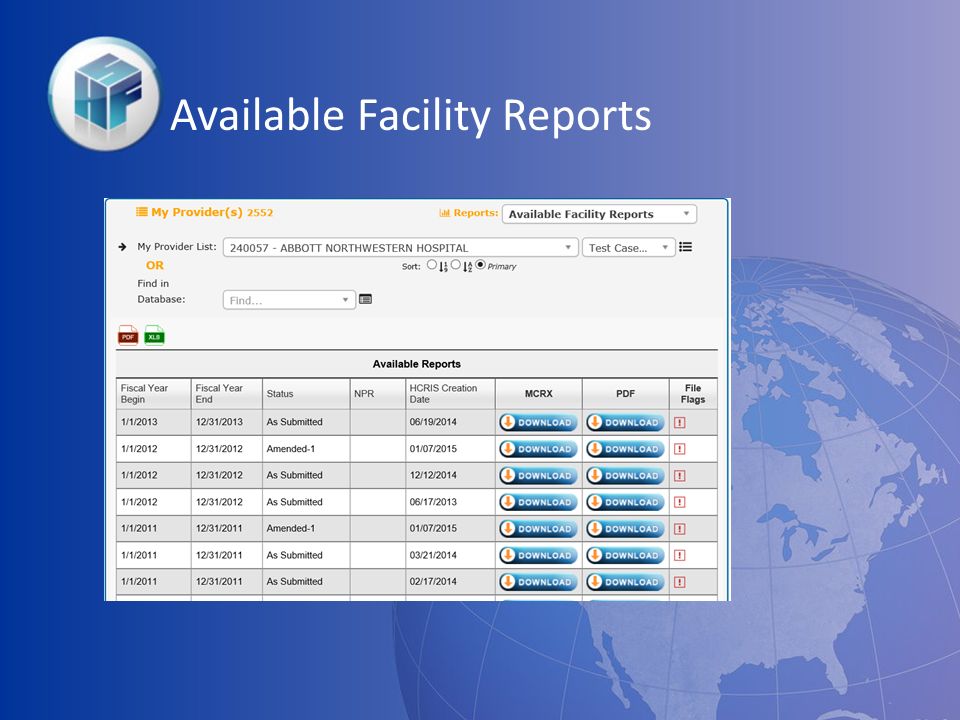Download MCRX for report created 03/21/2014
This screenshot has height=720, width=960.
point(538,555)
